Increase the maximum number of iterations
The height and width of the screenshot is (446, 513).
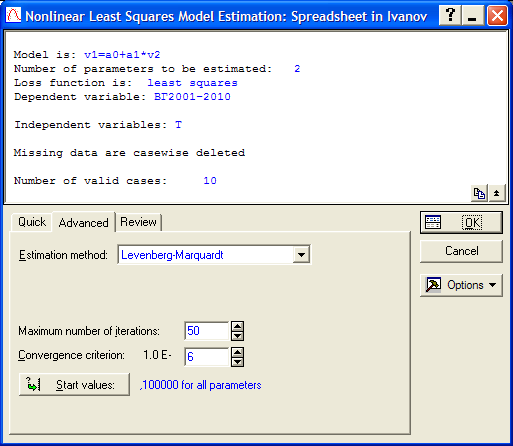237,326
